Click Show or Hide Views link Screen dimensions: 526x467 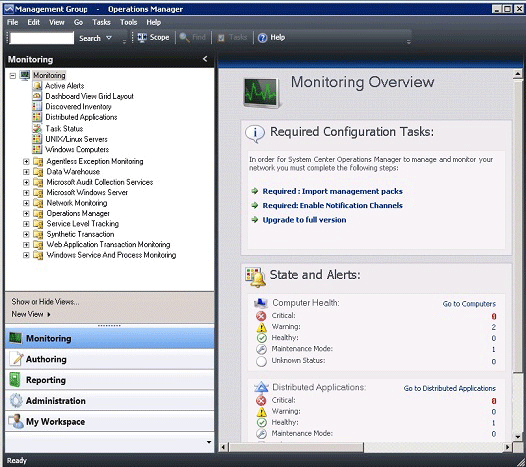[x=45, y=302]
